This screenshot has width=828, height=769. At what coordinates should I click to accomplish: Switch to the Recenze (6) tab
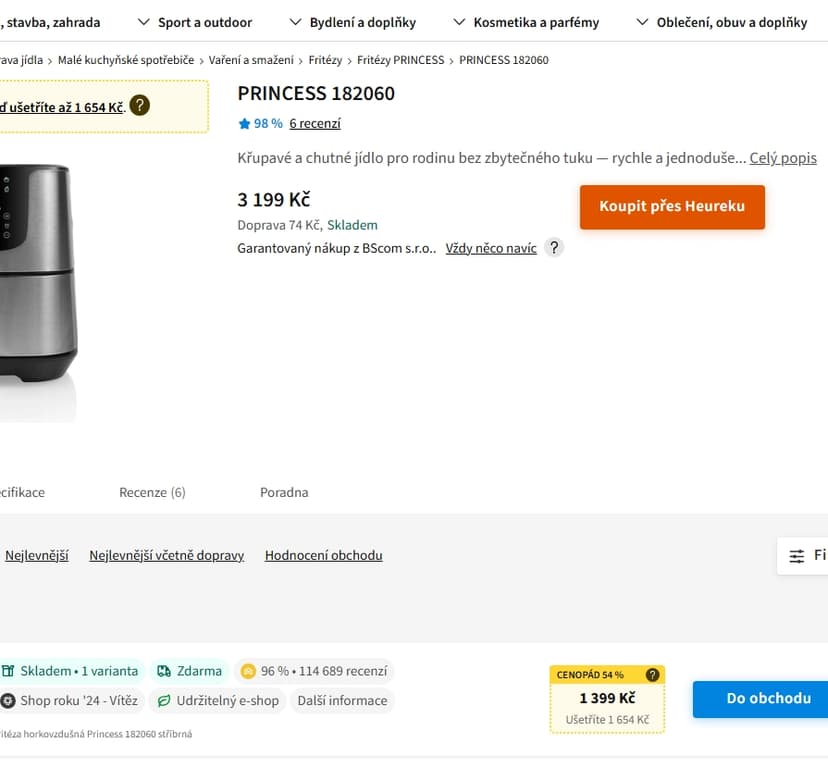pyautogui.click(x=152, y=492)
